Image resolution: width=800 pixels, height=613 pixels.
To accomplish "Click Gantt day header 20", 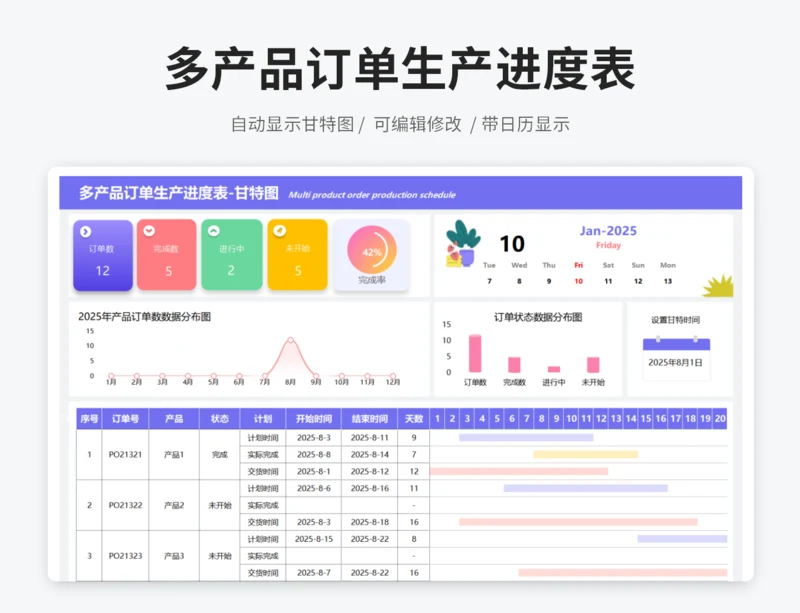I will click(720, 419).
